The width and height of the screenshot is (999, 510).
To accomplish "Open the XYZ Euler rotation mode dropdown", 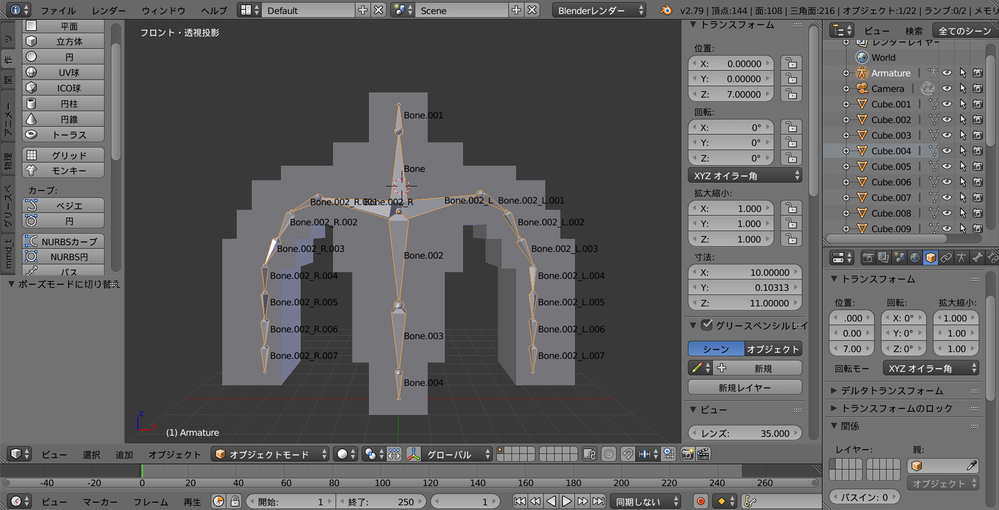I will coord(745,175).
